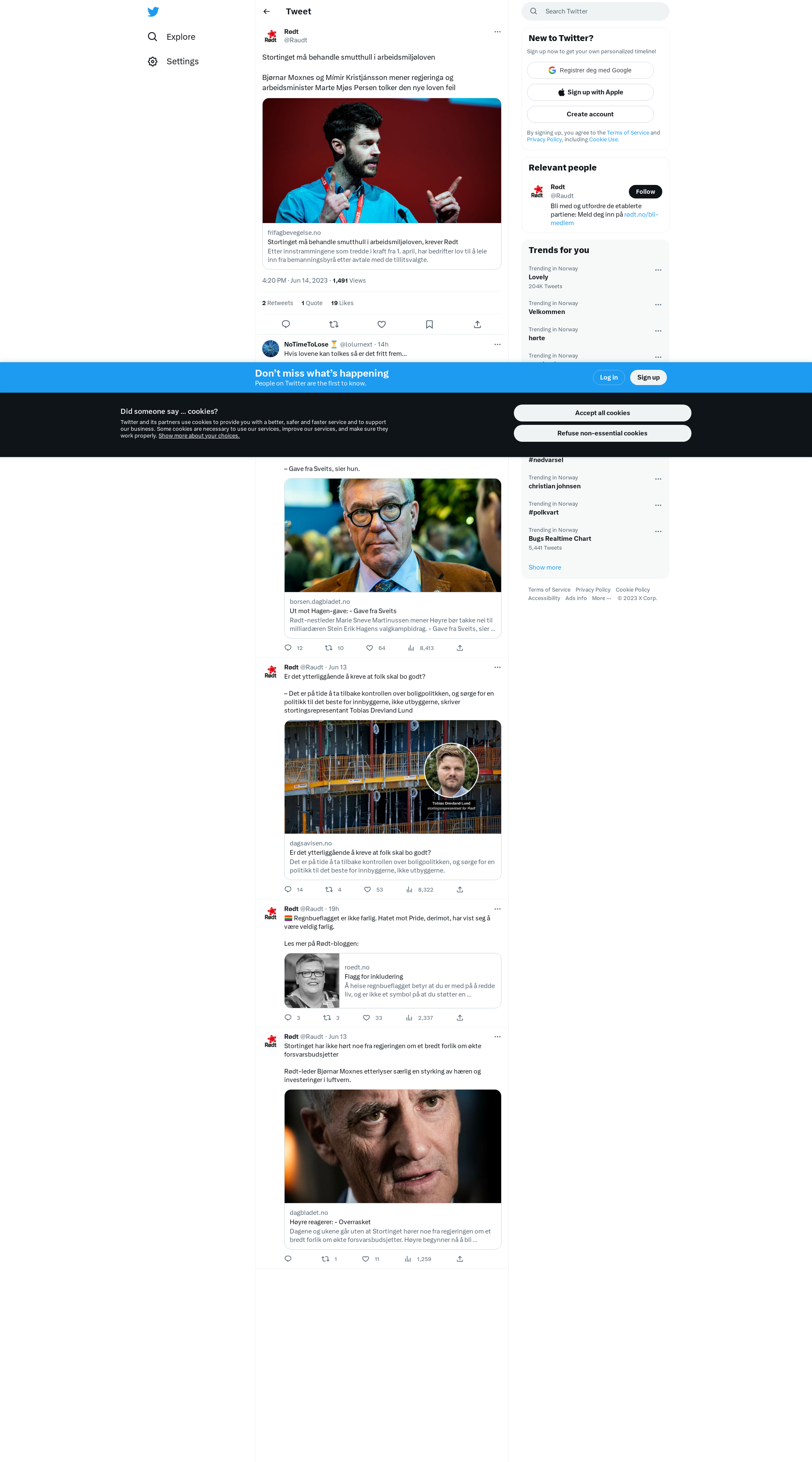Follow Rødt in Relevant people
This screenshot has height=1462, width=812.
coord(645,192)
